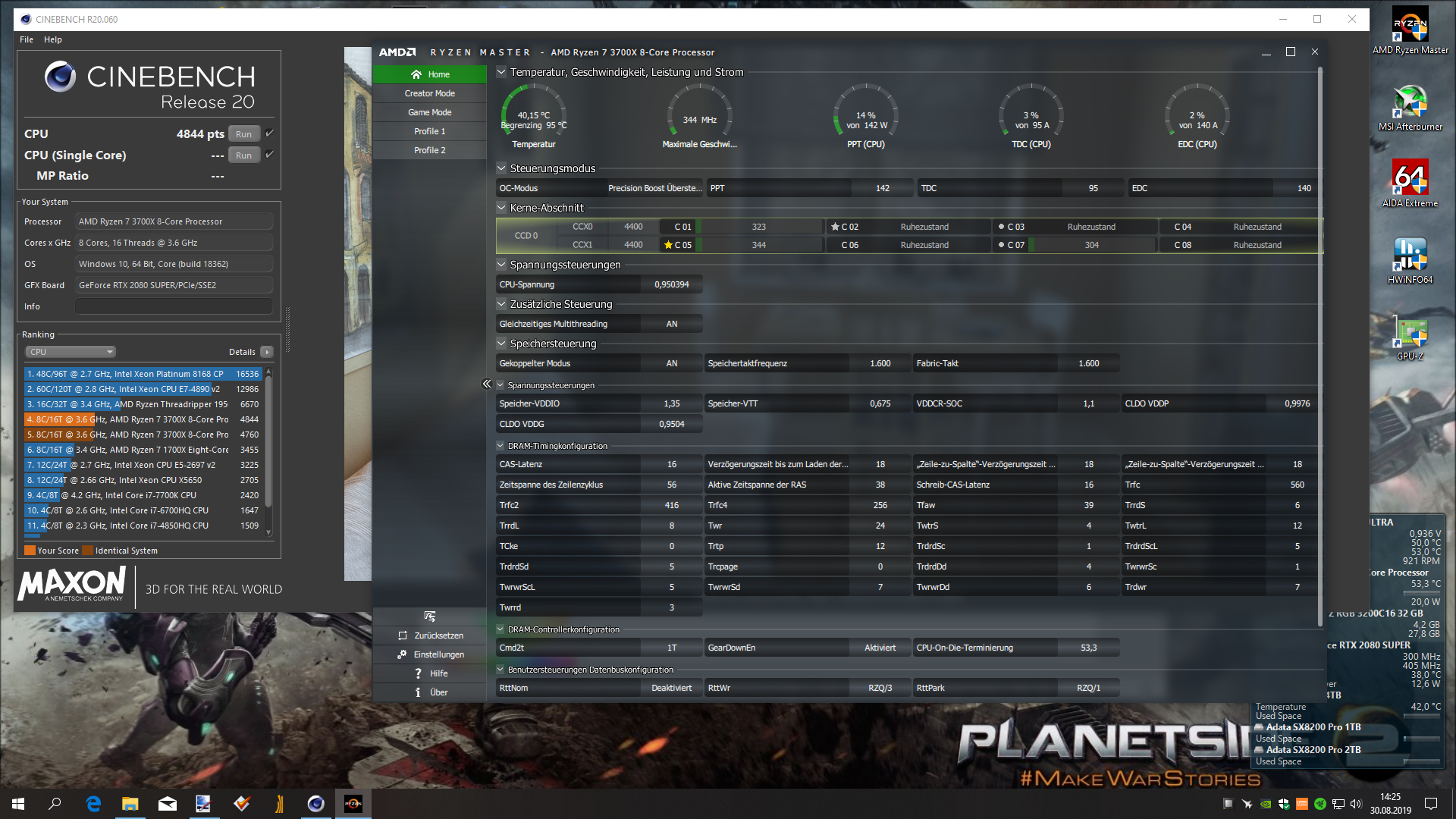1456x819 pixels.
Task: Click the ranking Details button
Action: [x=267, y=352]
